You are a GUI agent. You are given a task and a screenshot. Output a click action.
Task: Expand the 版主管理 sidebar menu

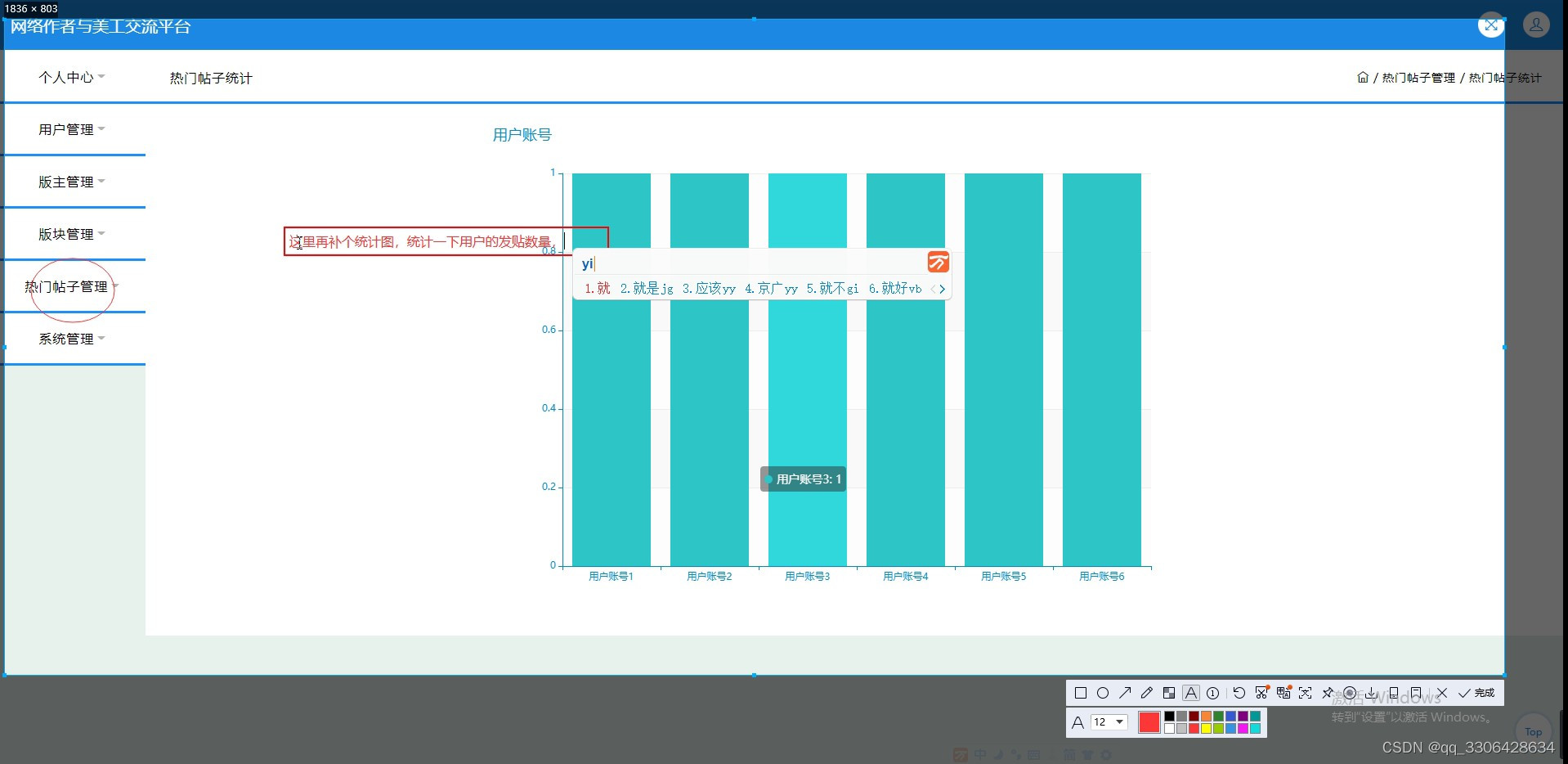[x=72, y=182]
